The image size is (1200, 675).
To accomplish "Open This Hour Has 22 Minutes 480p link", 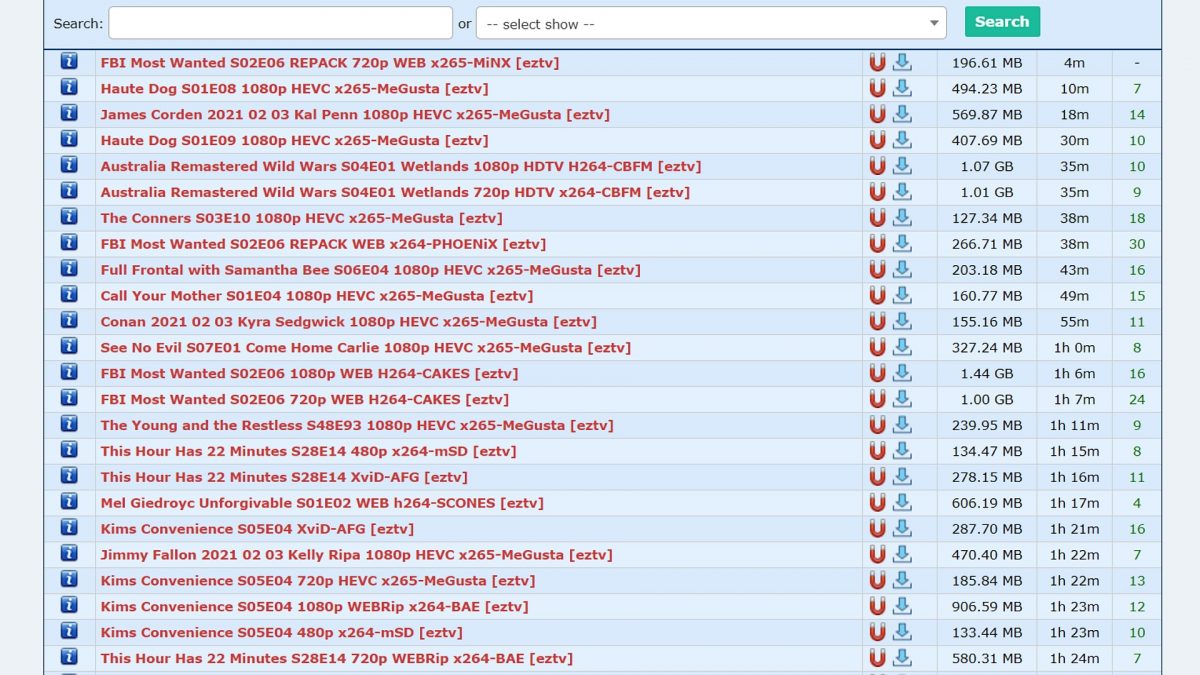I will (x=308, y=451).
